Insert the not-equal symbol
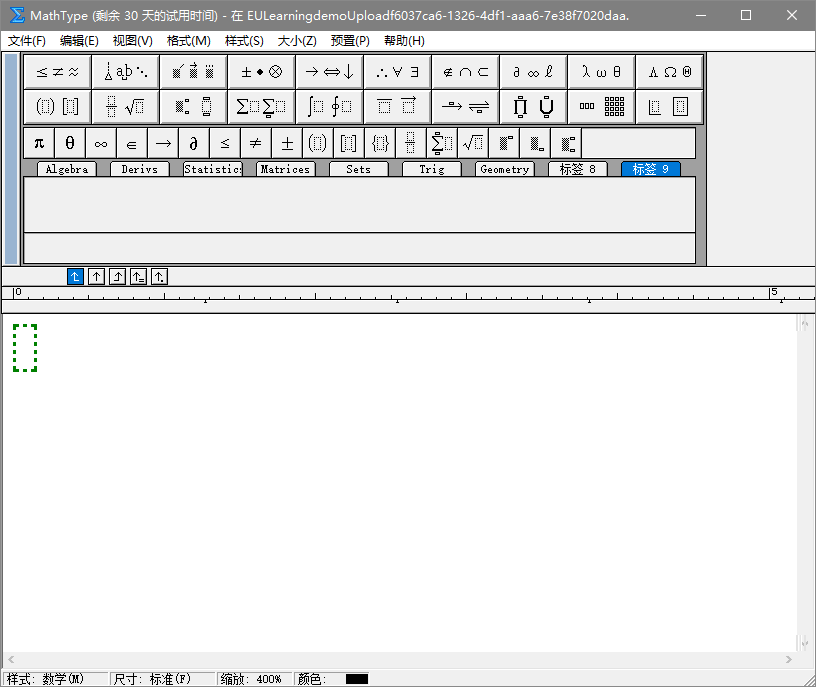 (x=256, y=143)
